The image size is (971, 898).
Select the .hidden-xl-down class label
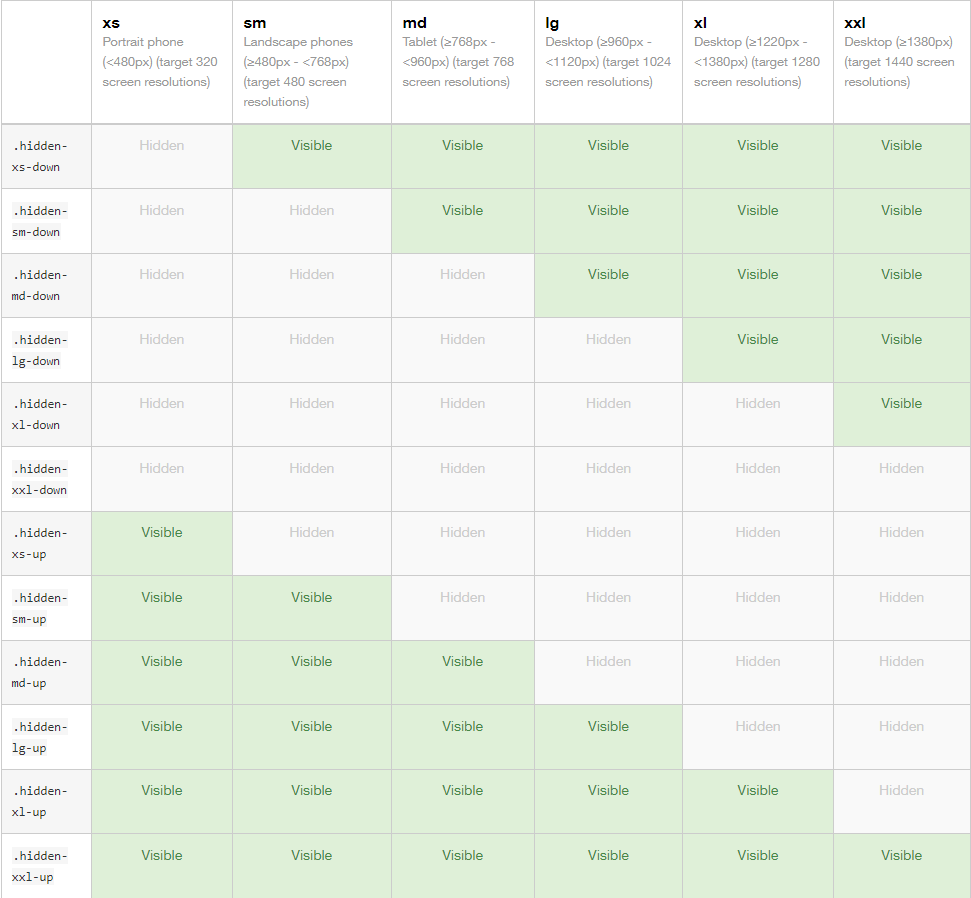pyautogui.click(x=40, y=414)
